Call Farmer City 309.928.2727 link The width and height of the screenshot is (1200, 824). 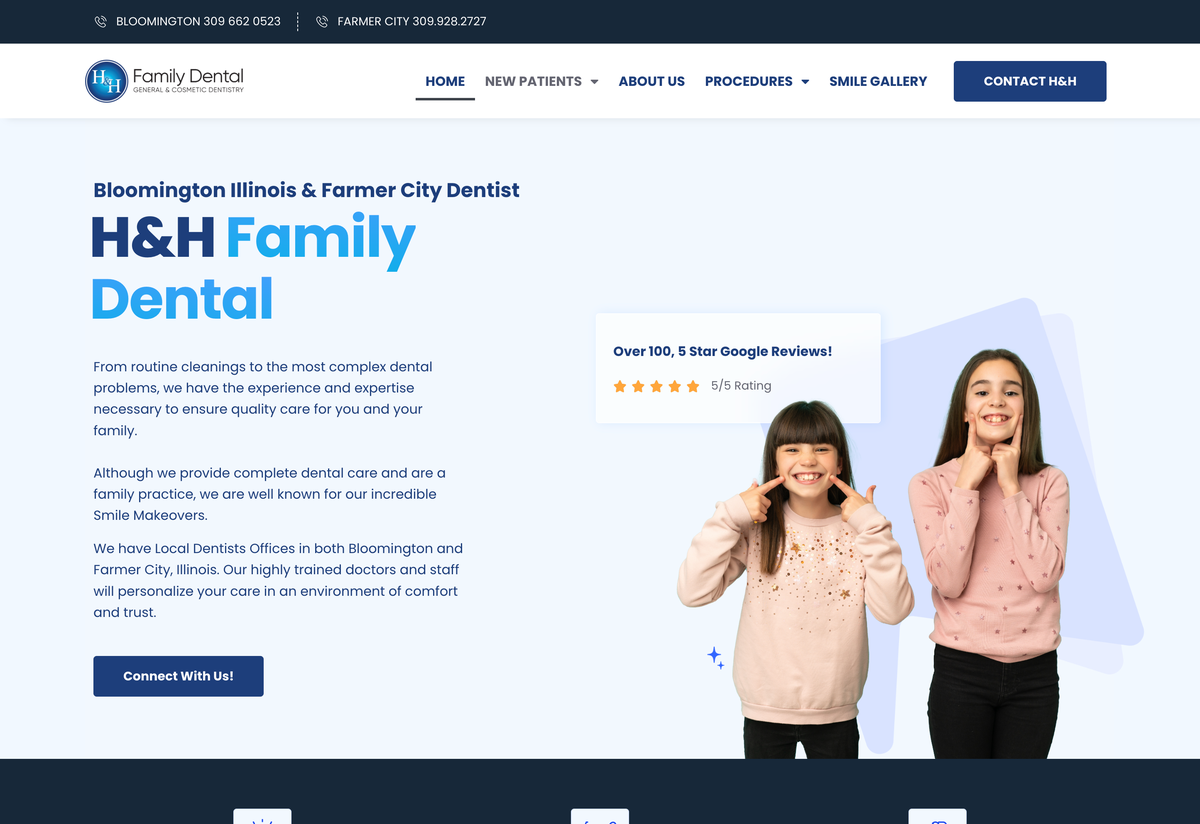tap(412, 21)
